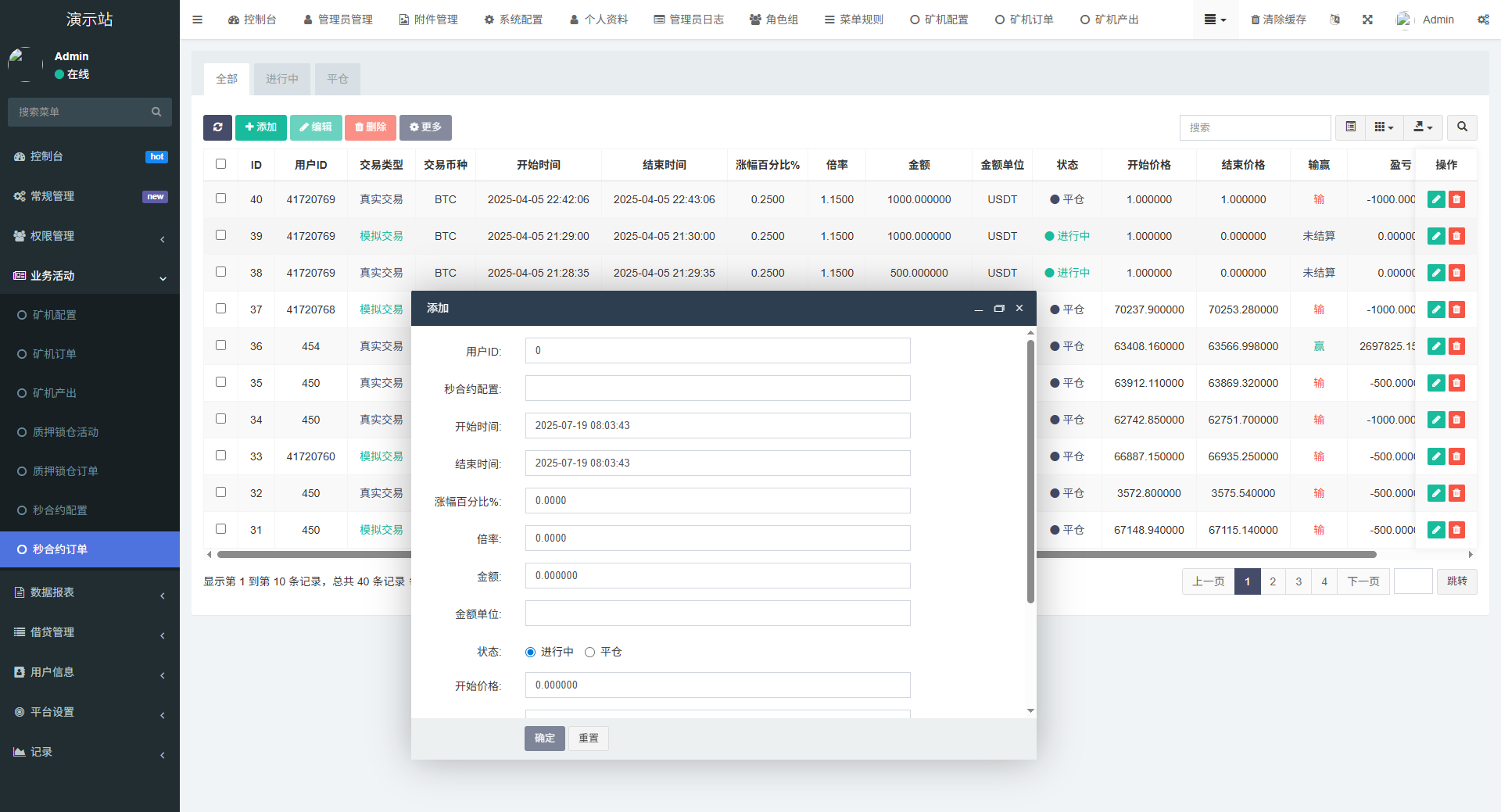The width and height of the screenshot is (1501, 812).
Task: Check the checkbox for order ID 38
Action: [220, 271]
